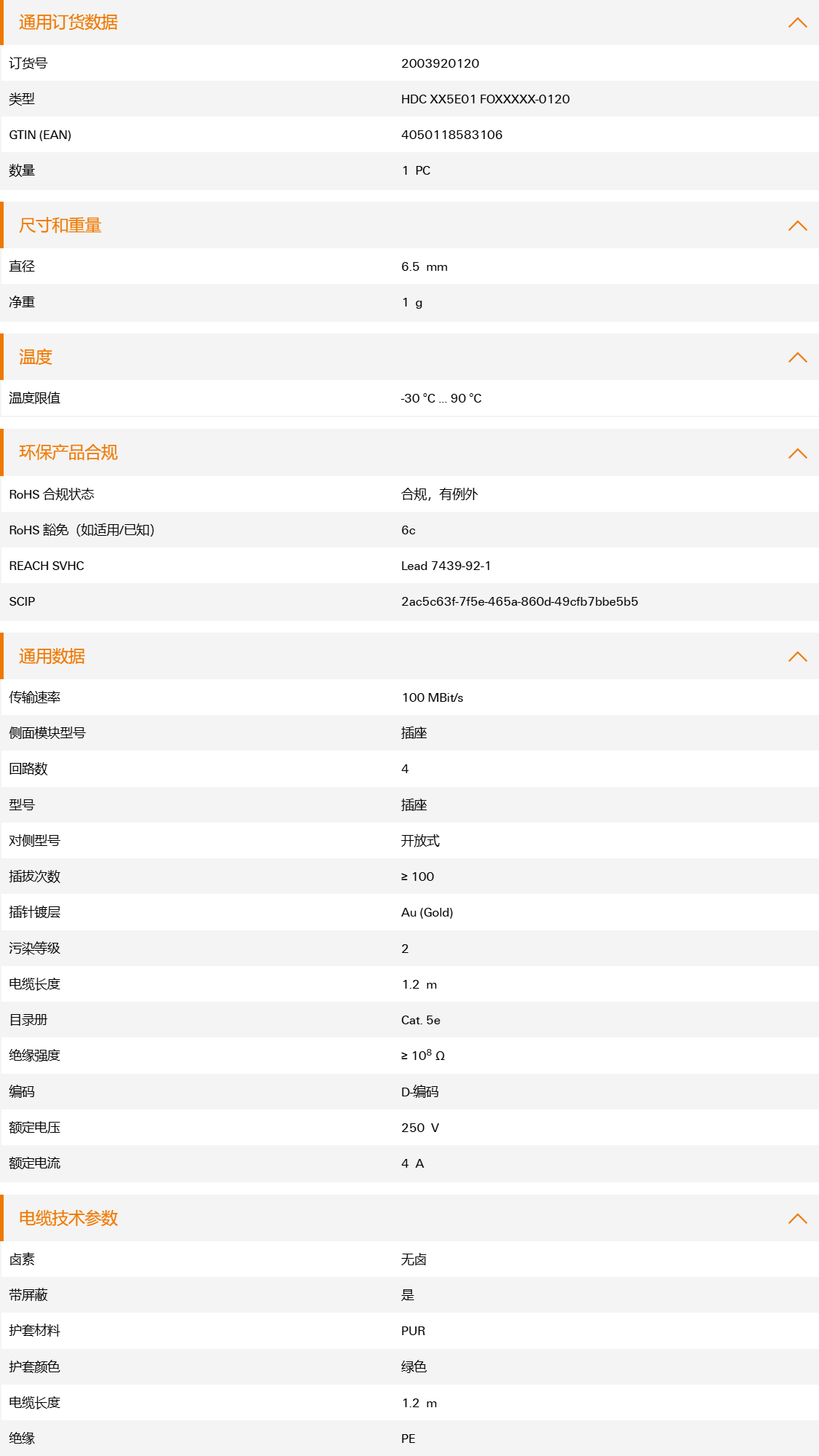Click insulation strength value ≥ 10⁸ Ω

click(x=423, y=1056)
